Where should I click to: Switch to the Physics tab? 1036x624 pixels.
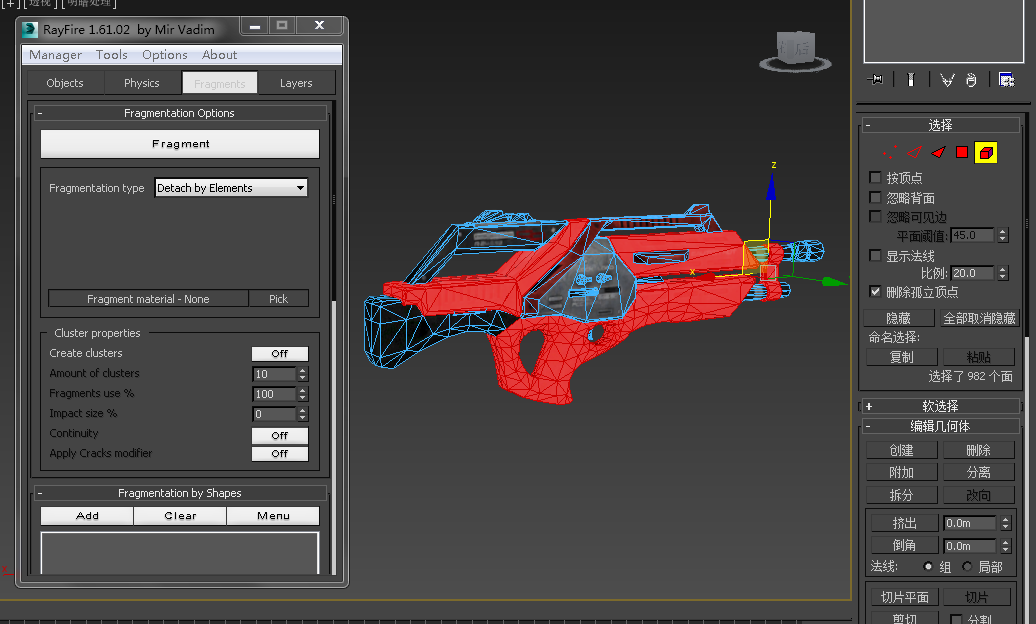[x=141, y=83]
